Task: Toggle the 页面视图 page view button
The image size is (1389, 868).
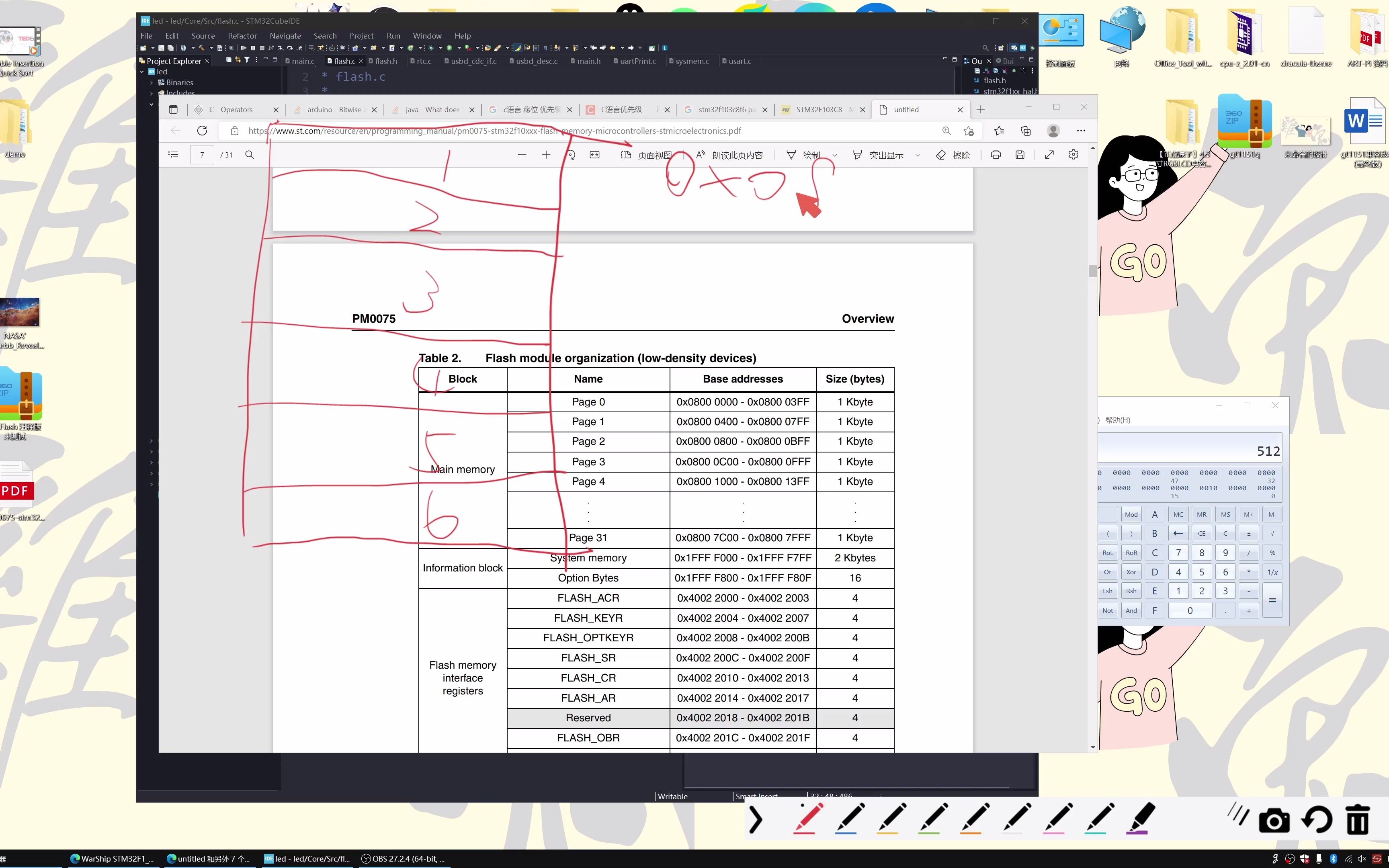Action: pos(647,155)
